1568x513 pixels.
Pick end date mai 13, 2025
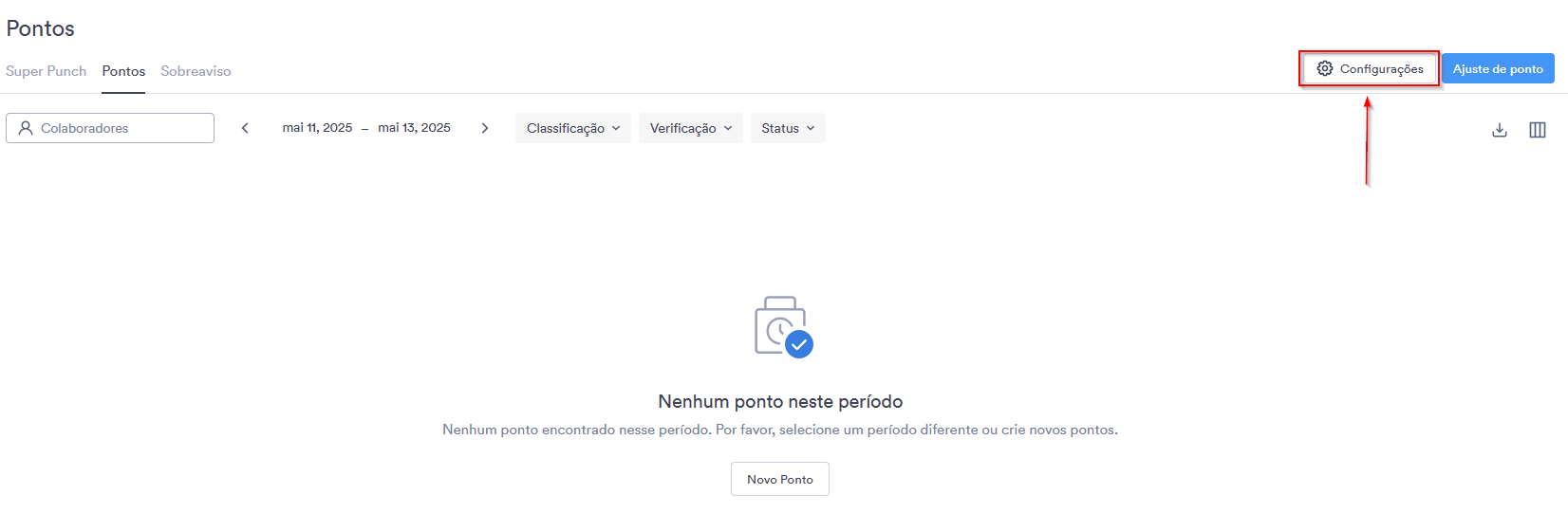point(414,128)
